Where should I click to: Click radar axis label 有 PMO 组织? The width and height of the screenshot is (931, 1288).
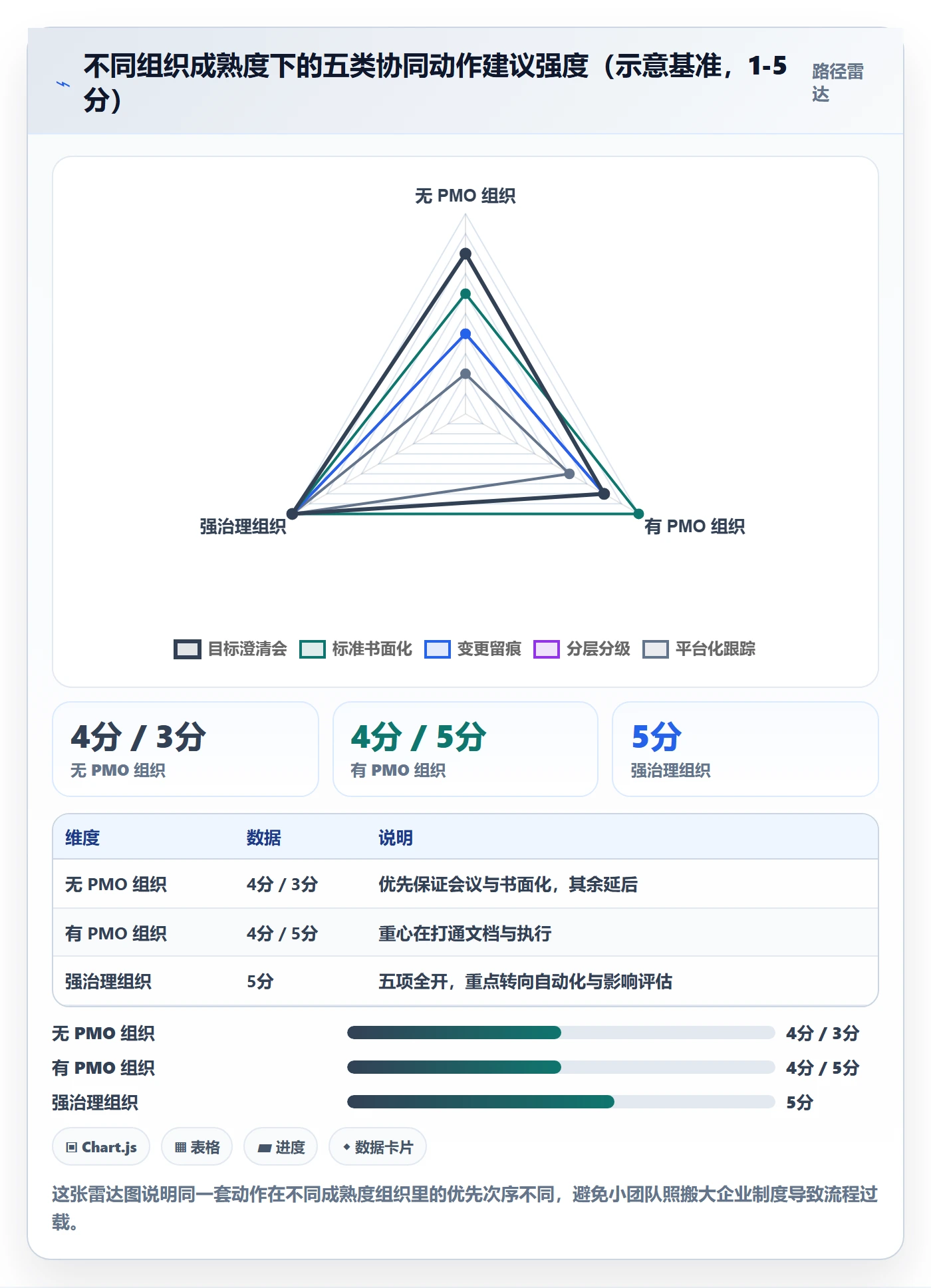pyautogui.click(x=695, y=526)
